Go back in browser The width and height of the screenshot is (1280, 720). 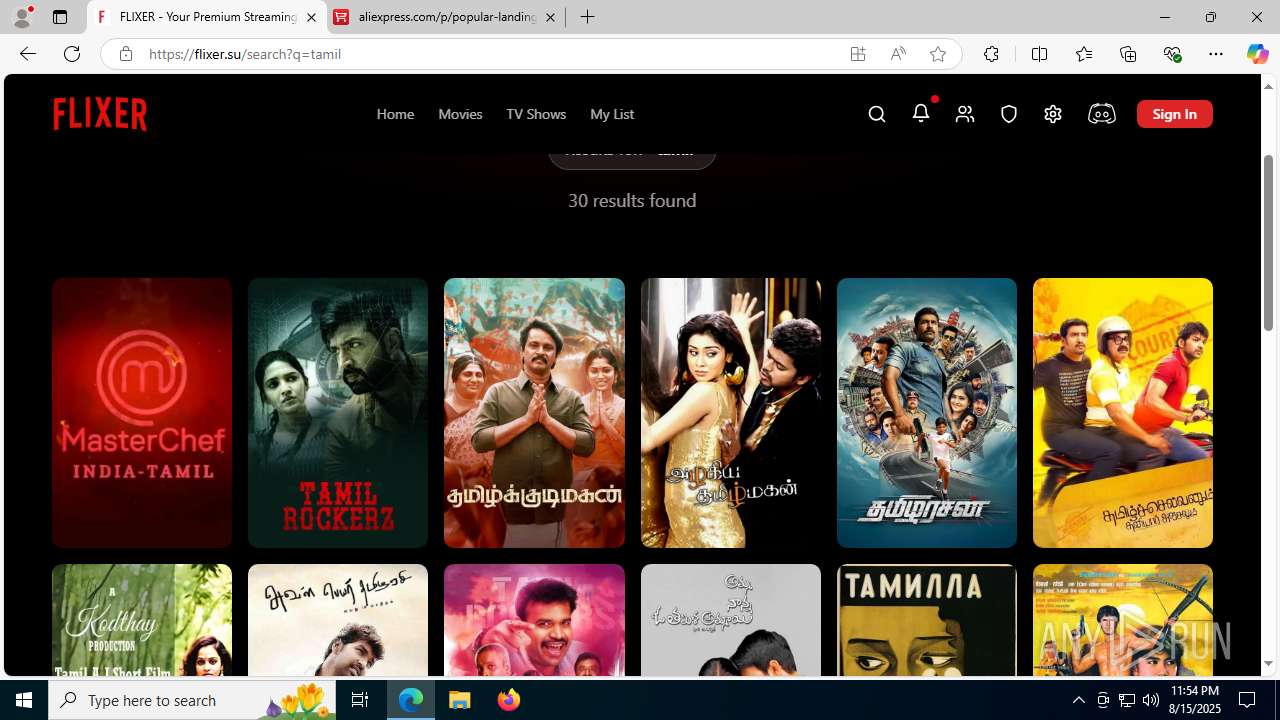click(x=28, y=54)
